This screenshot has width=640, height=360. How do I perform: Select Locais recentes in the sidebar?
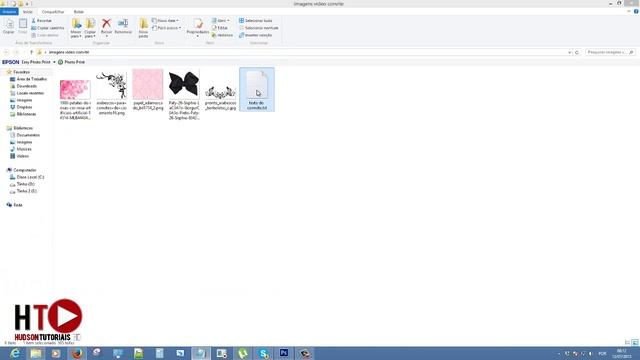(27, 93)
